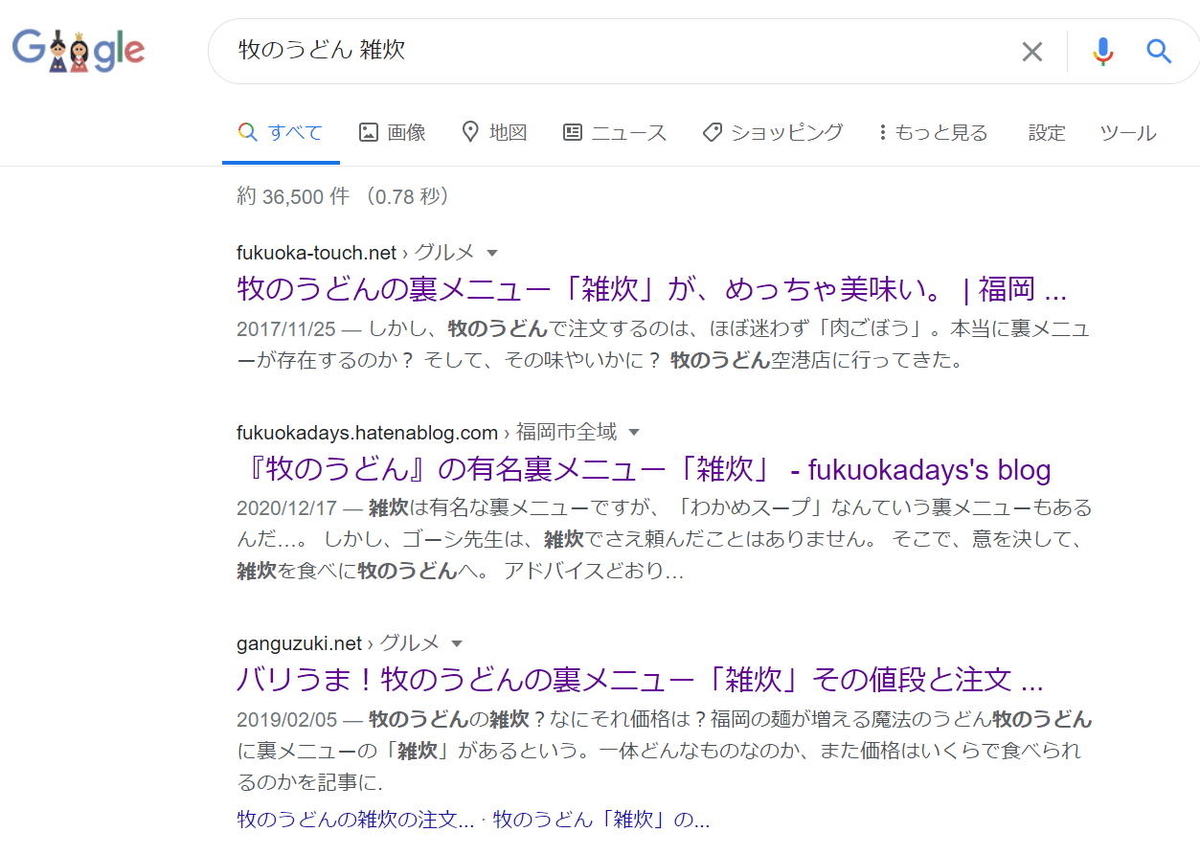1200x855 pixels.
Task: Open 設定 search settings
Action: (1047, 133)
